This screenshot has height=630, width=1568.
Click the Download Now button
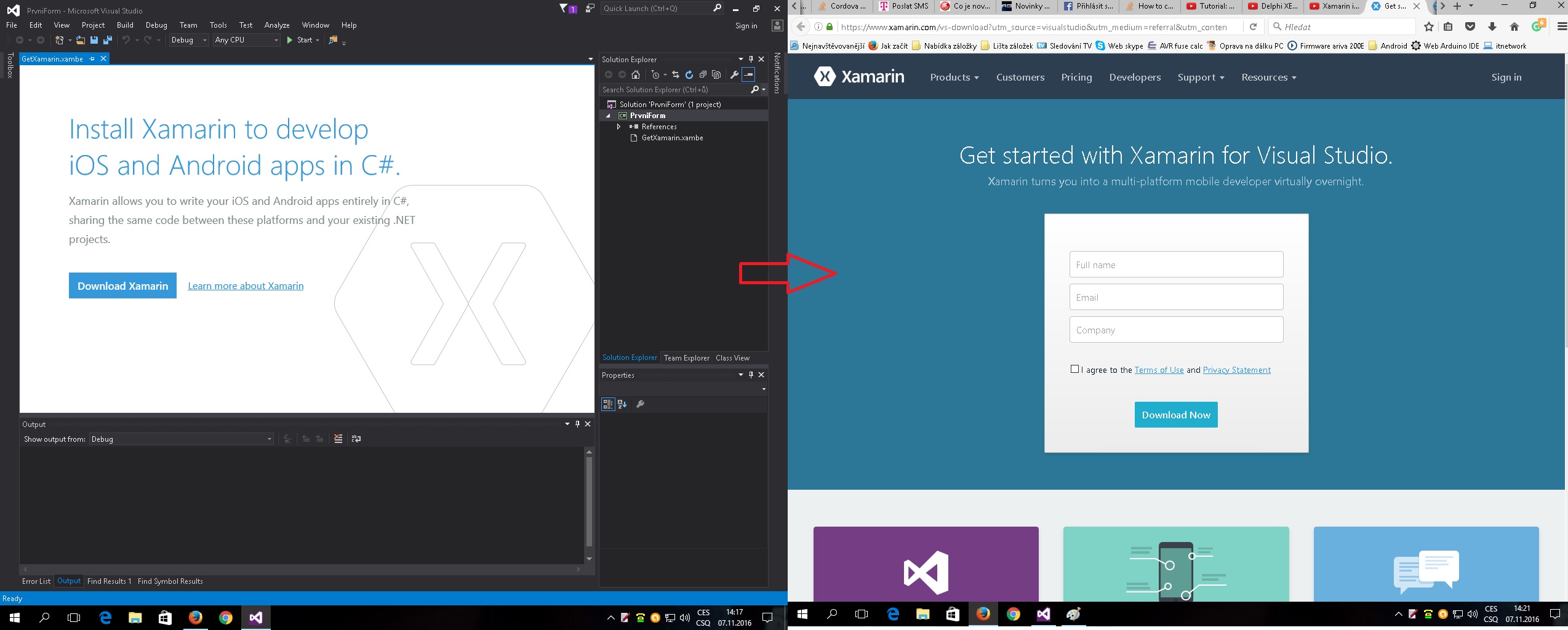(1176, 415)
